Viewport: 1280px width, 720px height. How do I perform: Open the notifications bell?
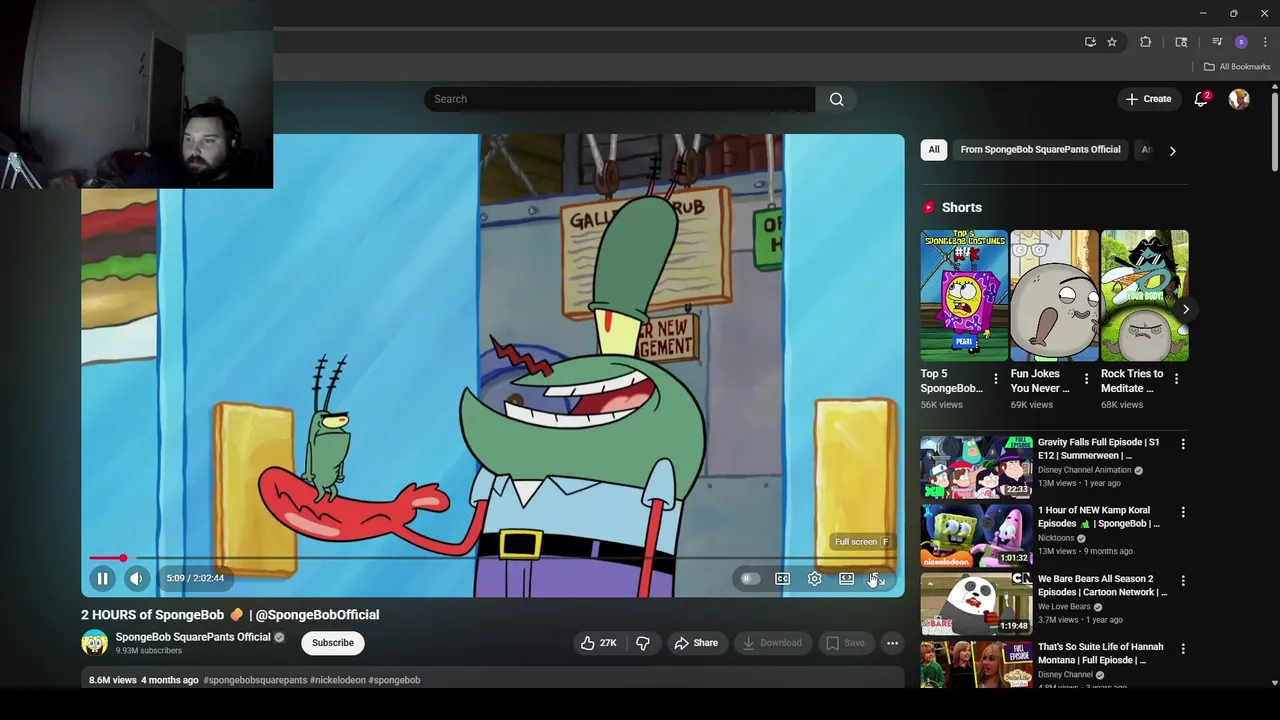tap(1201, 99)
